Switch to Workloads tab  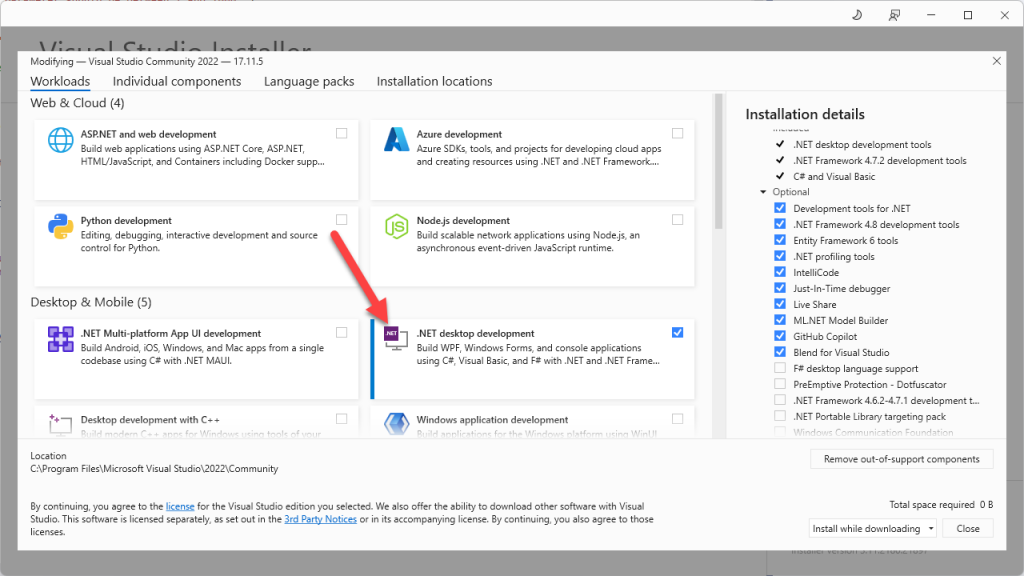click(60, 82)
